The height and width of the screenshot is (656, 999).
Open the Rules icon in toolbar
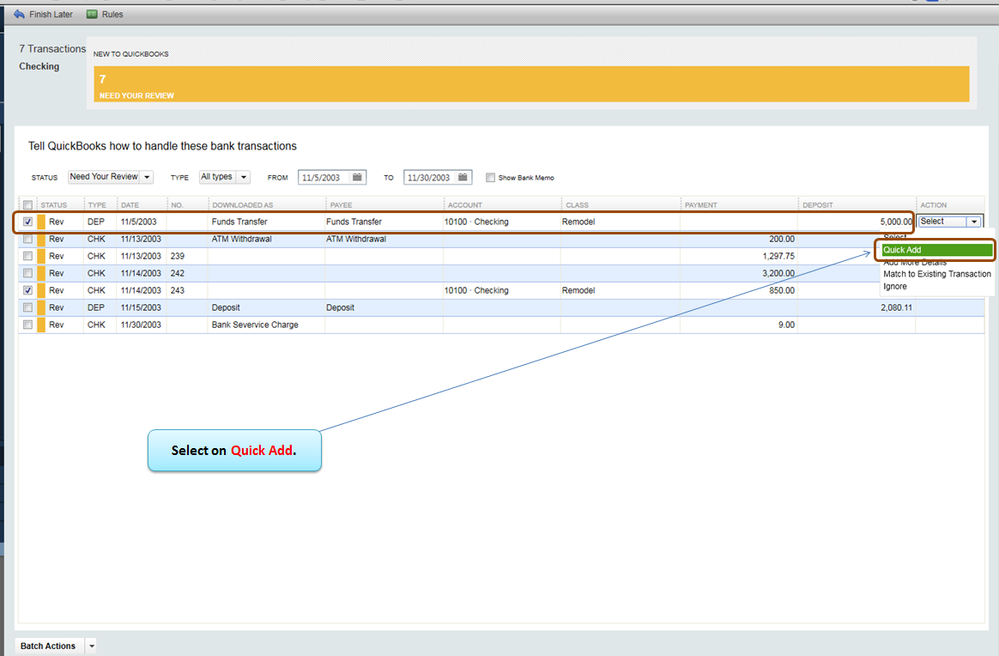pos(92,14)
